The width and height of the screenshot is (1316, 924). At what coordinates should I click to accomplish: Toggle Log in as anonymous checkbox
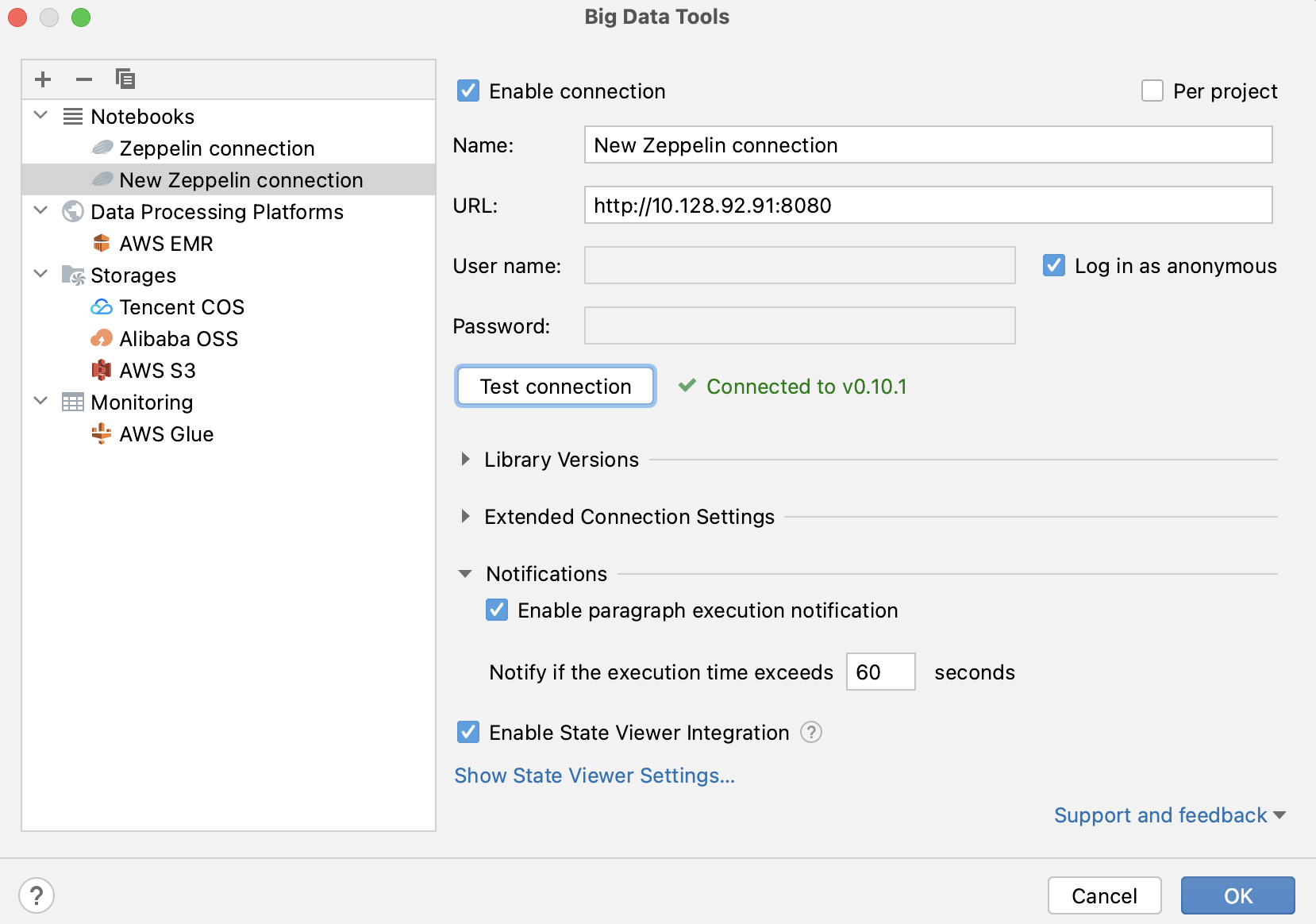(1054, 265)
